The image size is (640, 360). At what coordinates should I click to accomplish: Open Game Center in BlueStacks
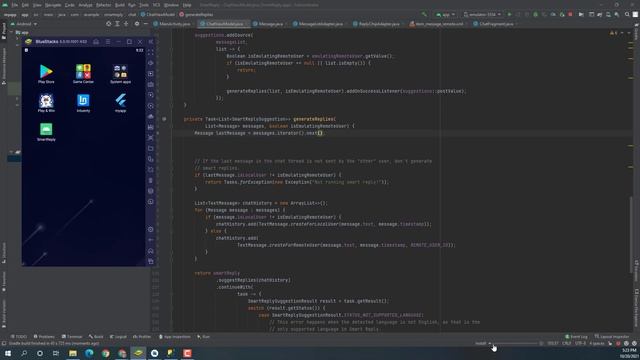(83, 73)
